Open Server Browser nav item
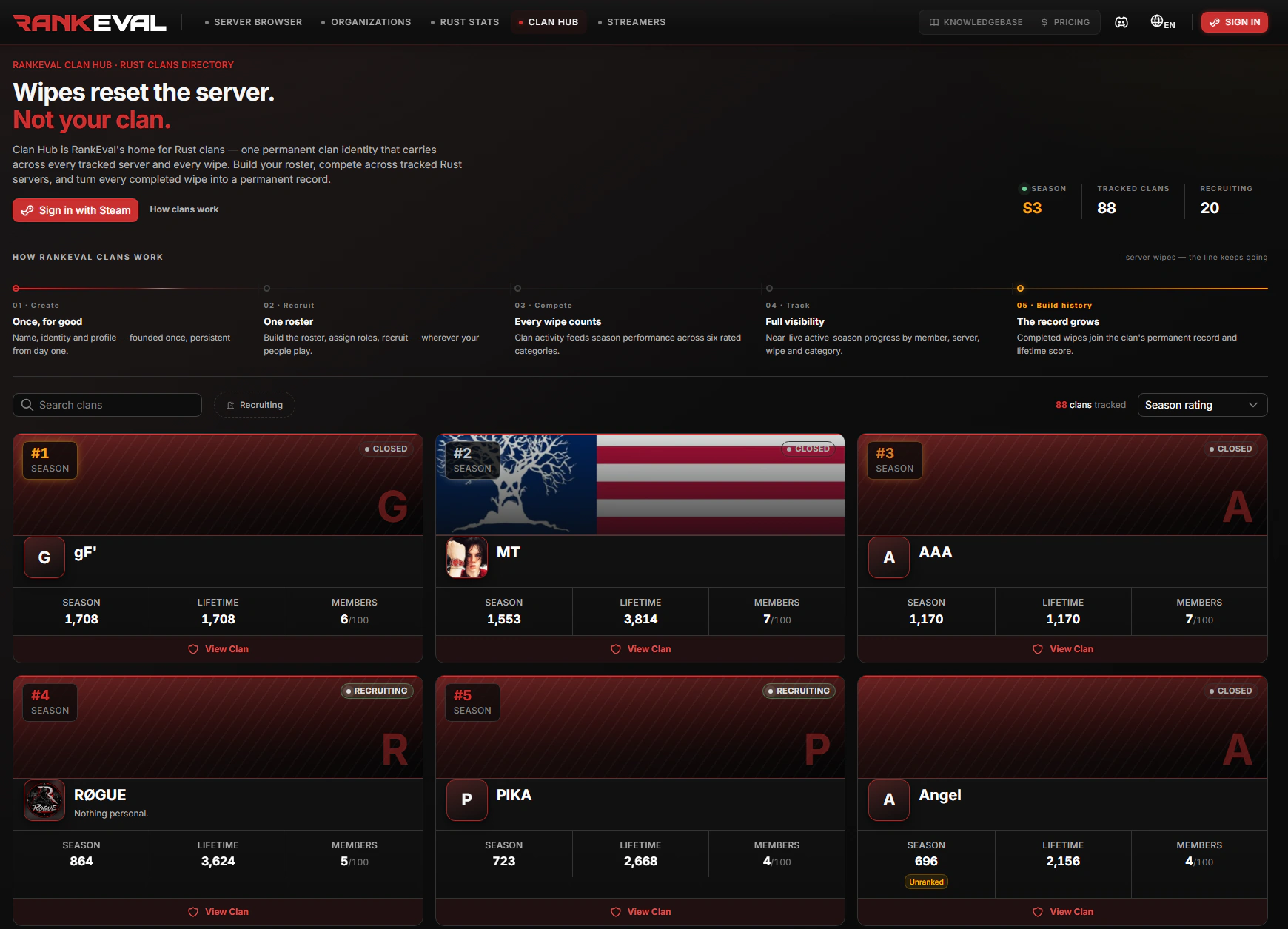Viewport: 1288px width, 929px height. (x=253, y=22)
